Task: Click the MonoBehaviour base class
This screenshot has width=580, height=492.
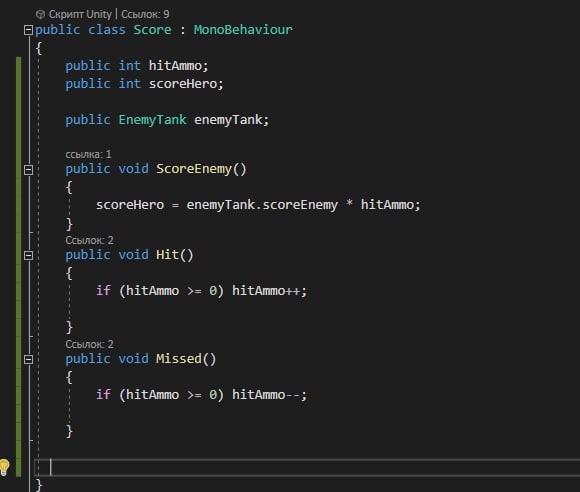Action: 243,30
